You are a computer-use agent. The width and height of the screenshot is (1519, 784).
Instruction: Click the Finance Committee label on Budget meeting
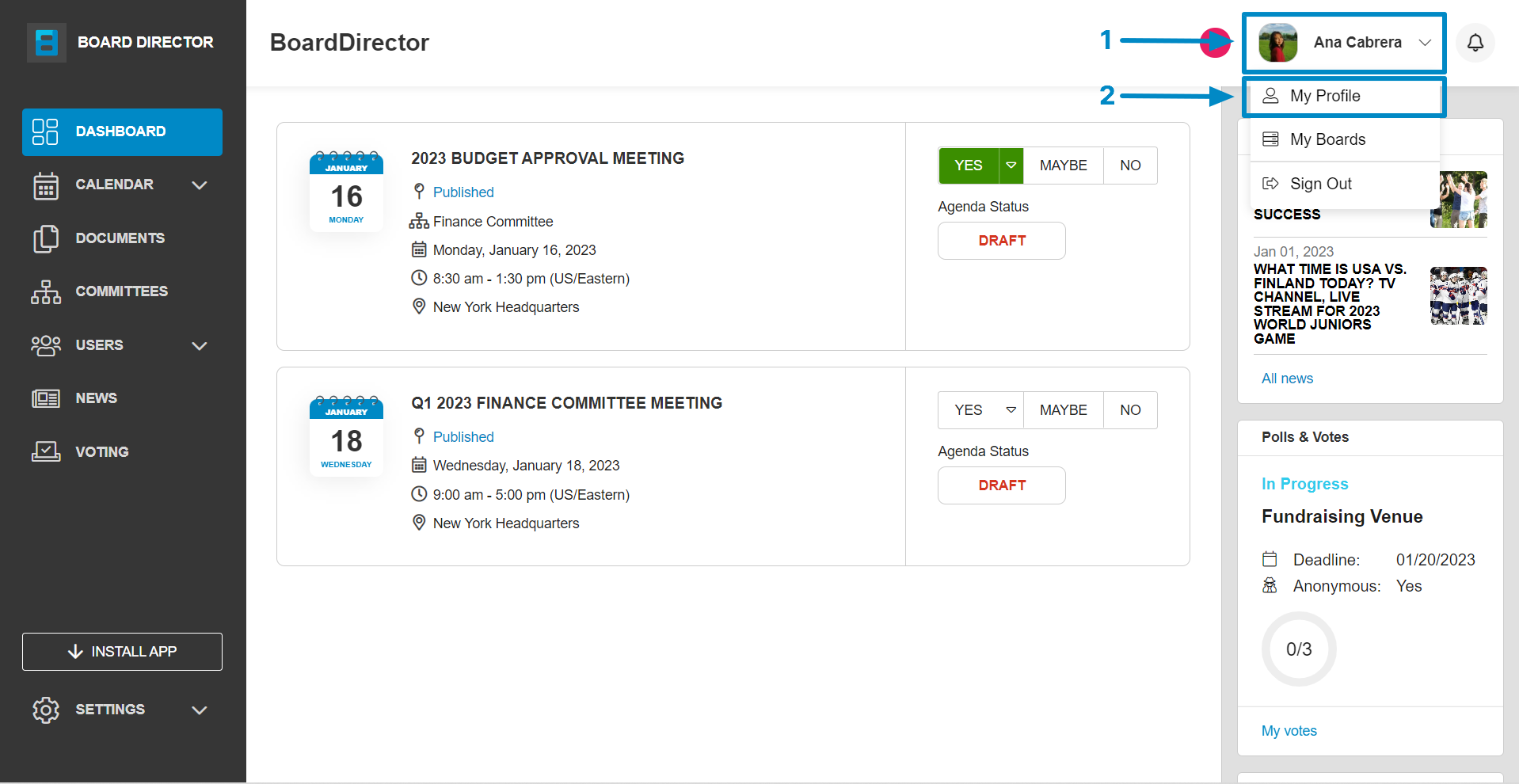click(493, 222)
